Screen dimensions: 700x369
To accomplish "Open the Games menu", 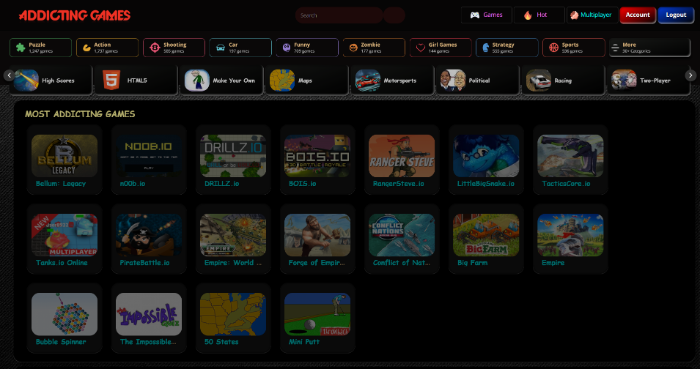I will tap(486, 15).
